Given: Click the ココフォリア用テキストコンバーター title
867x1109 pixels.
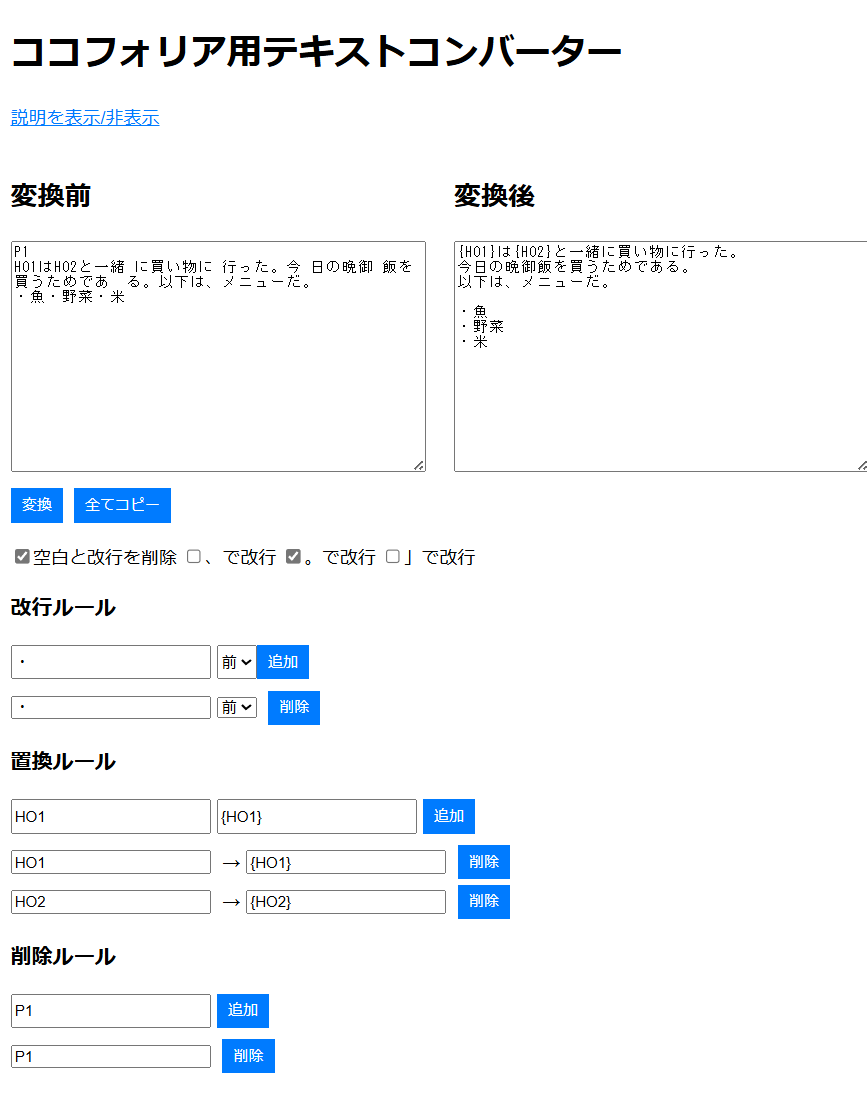Looking at the screenshot, I should coord(316,52).
